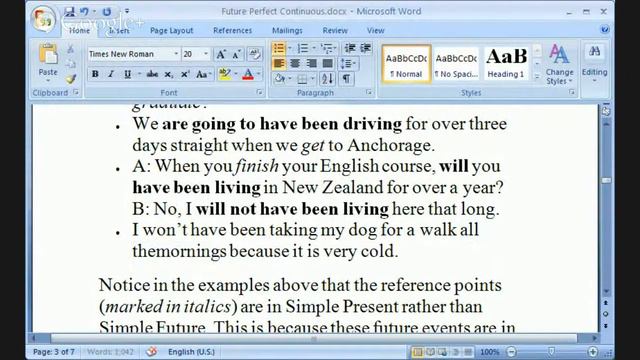
Task: Undo the last action in Quick Access
Action: tap(84, 11)
